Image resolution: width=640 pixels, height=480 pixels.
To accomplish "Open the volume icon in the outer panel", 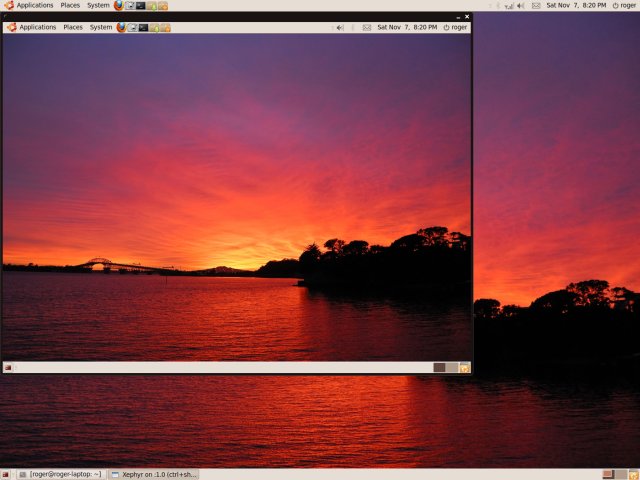I will (x=520, y=5).
